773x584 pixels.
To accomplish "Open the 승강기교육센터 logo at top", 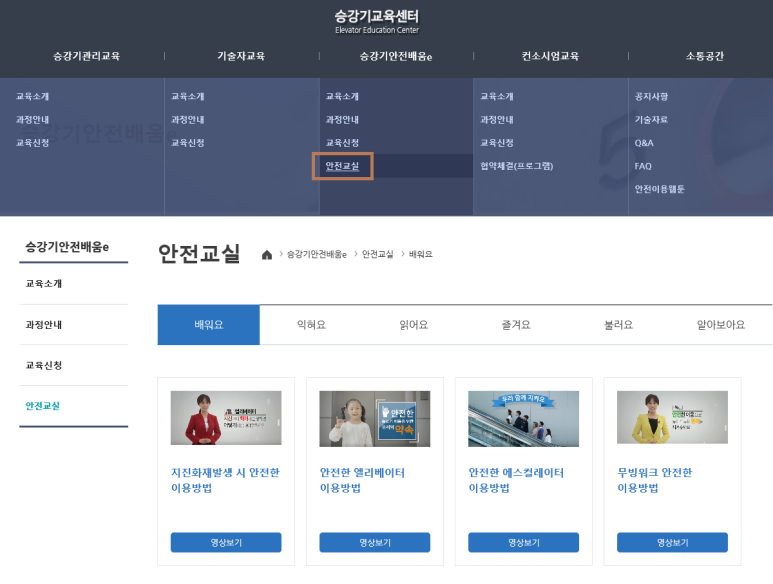I will coord(377,20).
